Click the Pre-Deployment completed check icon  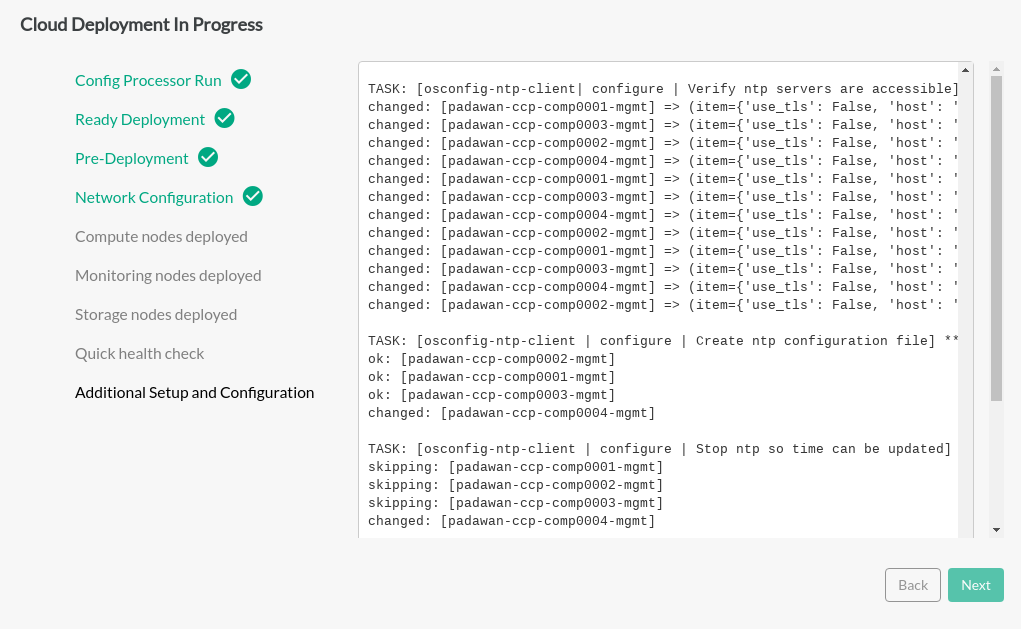tap(208, 158)
